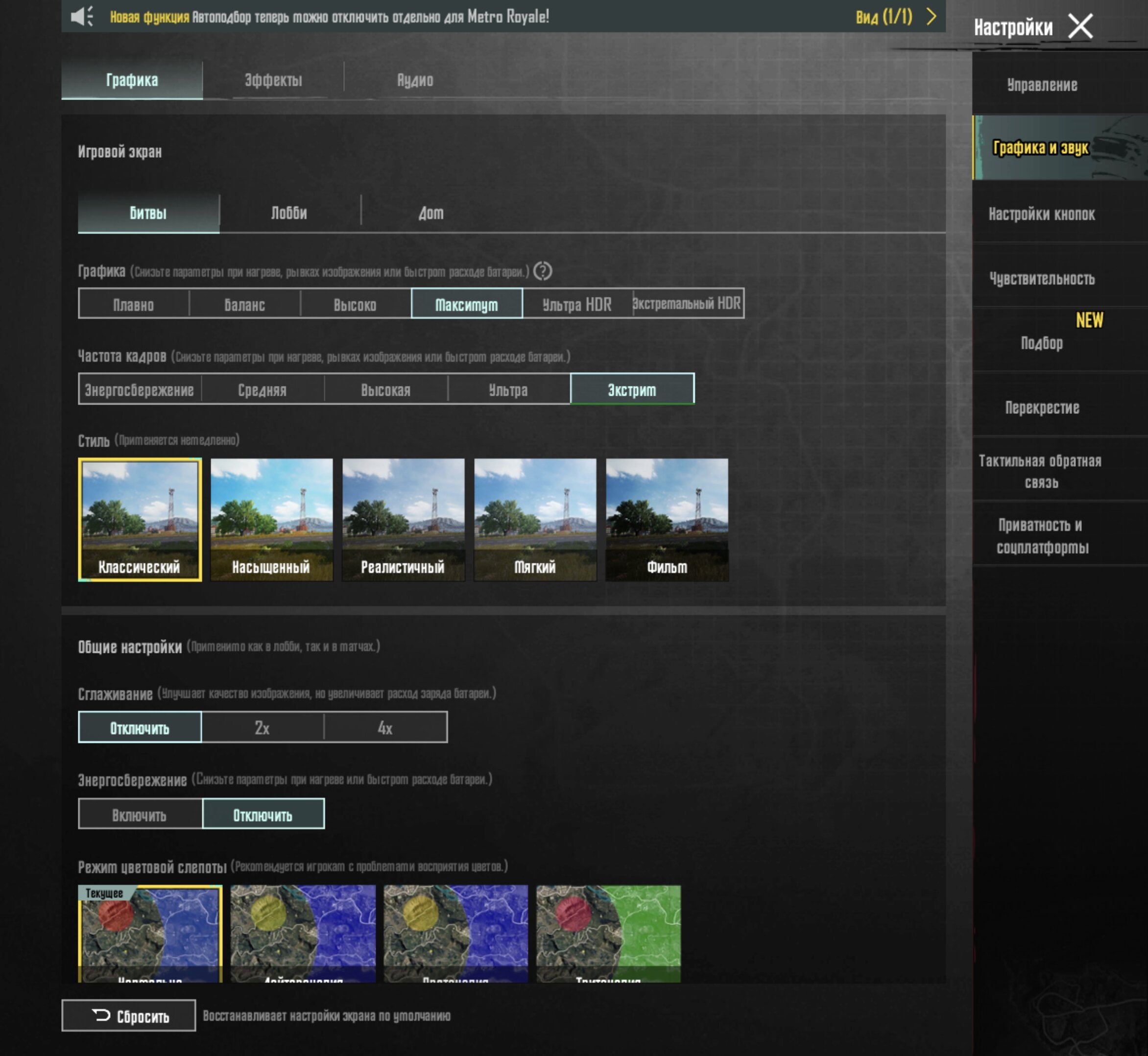This screenshot has height=1056, width=1148.
Task: Select the Дом screen tab
Action: coord(431,213)
